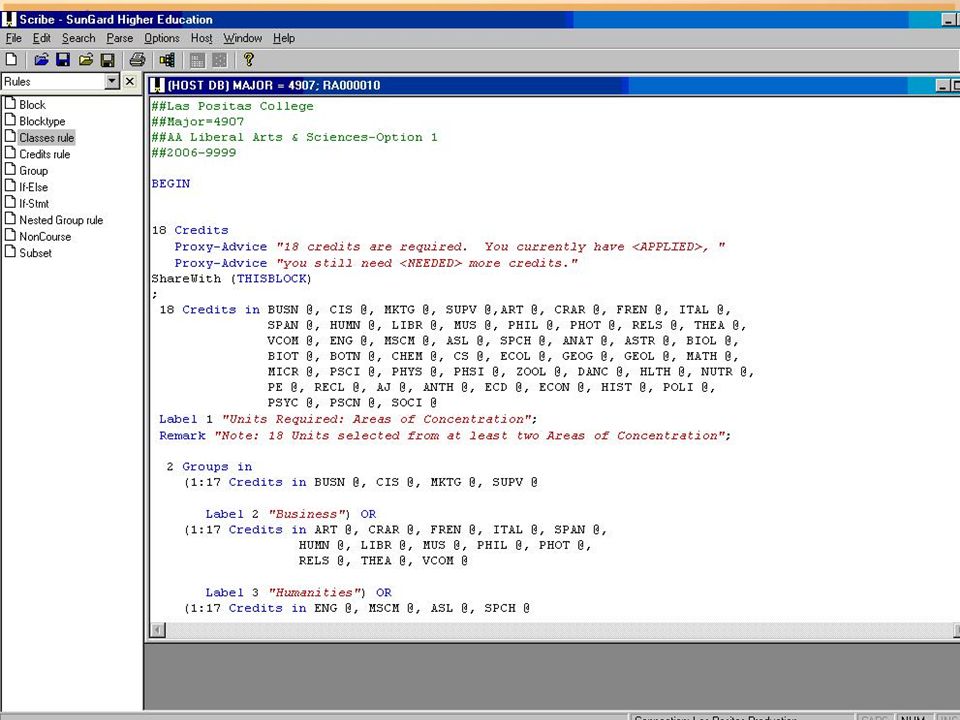
Task: Click the Help question mark icon
Action: pos(248,59)
